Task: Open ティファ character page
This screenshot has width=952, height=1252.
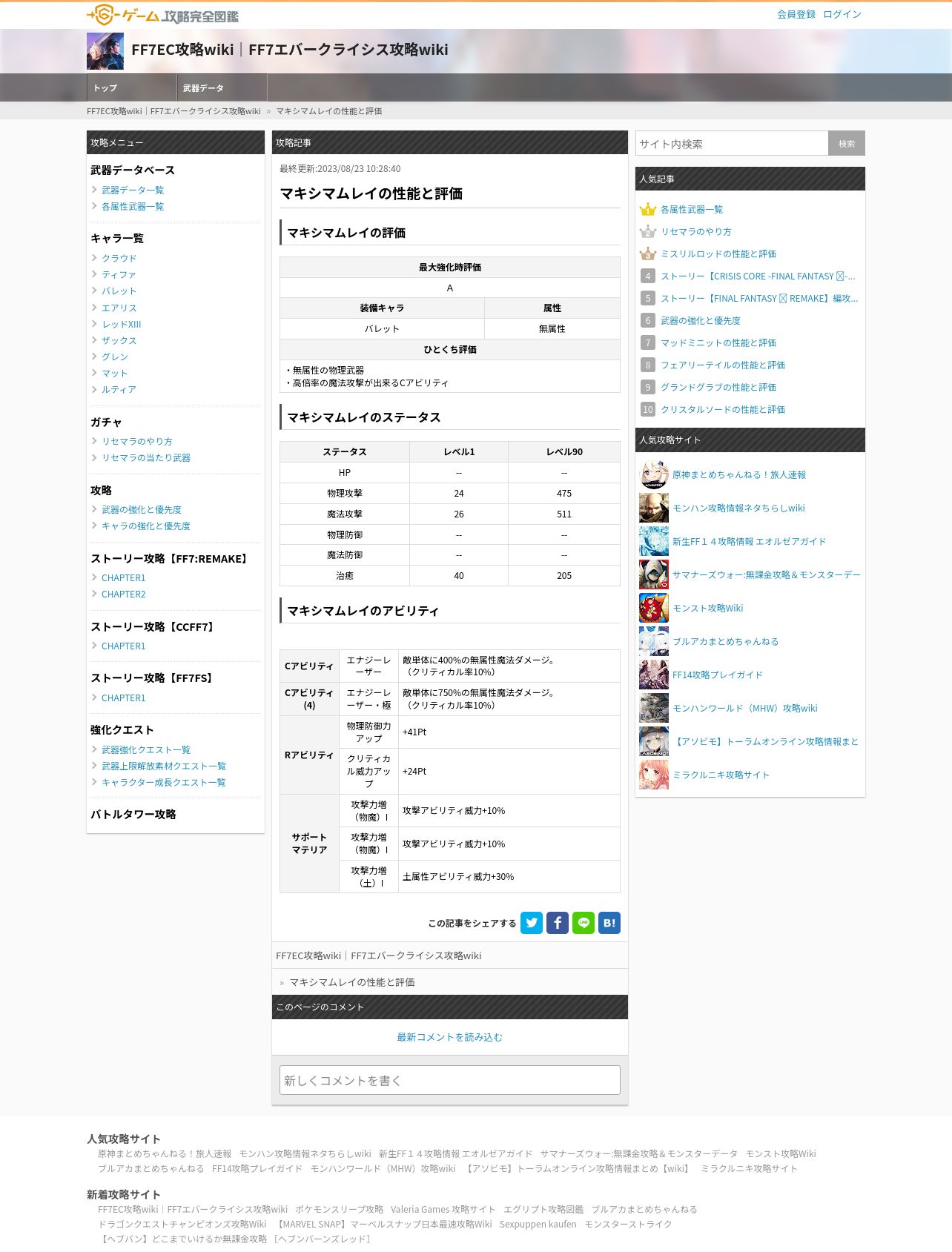Action: point(119,274)
